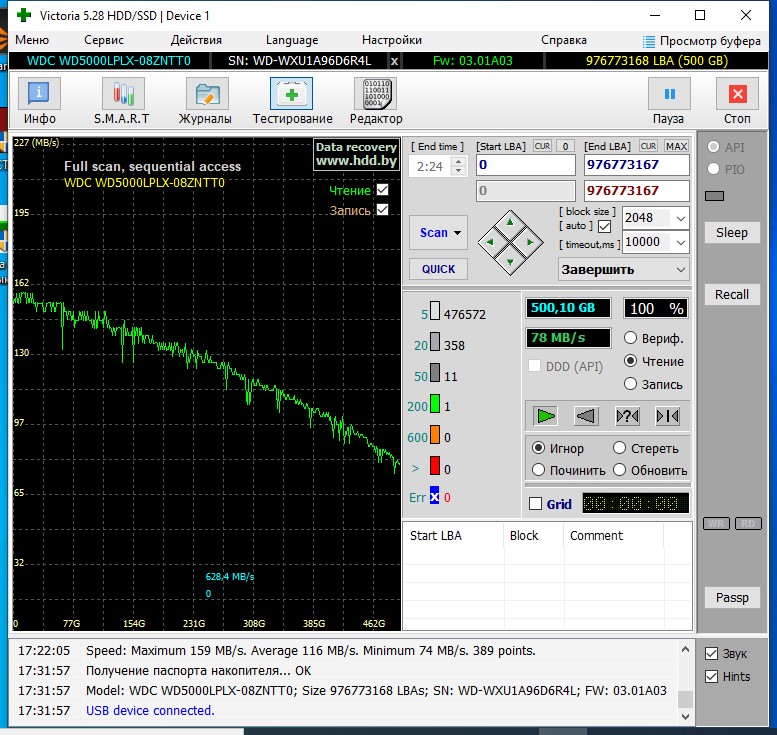Click the gray 20 ms block indicator
Screen dimensions: 777x735
(x=435, y=342)
